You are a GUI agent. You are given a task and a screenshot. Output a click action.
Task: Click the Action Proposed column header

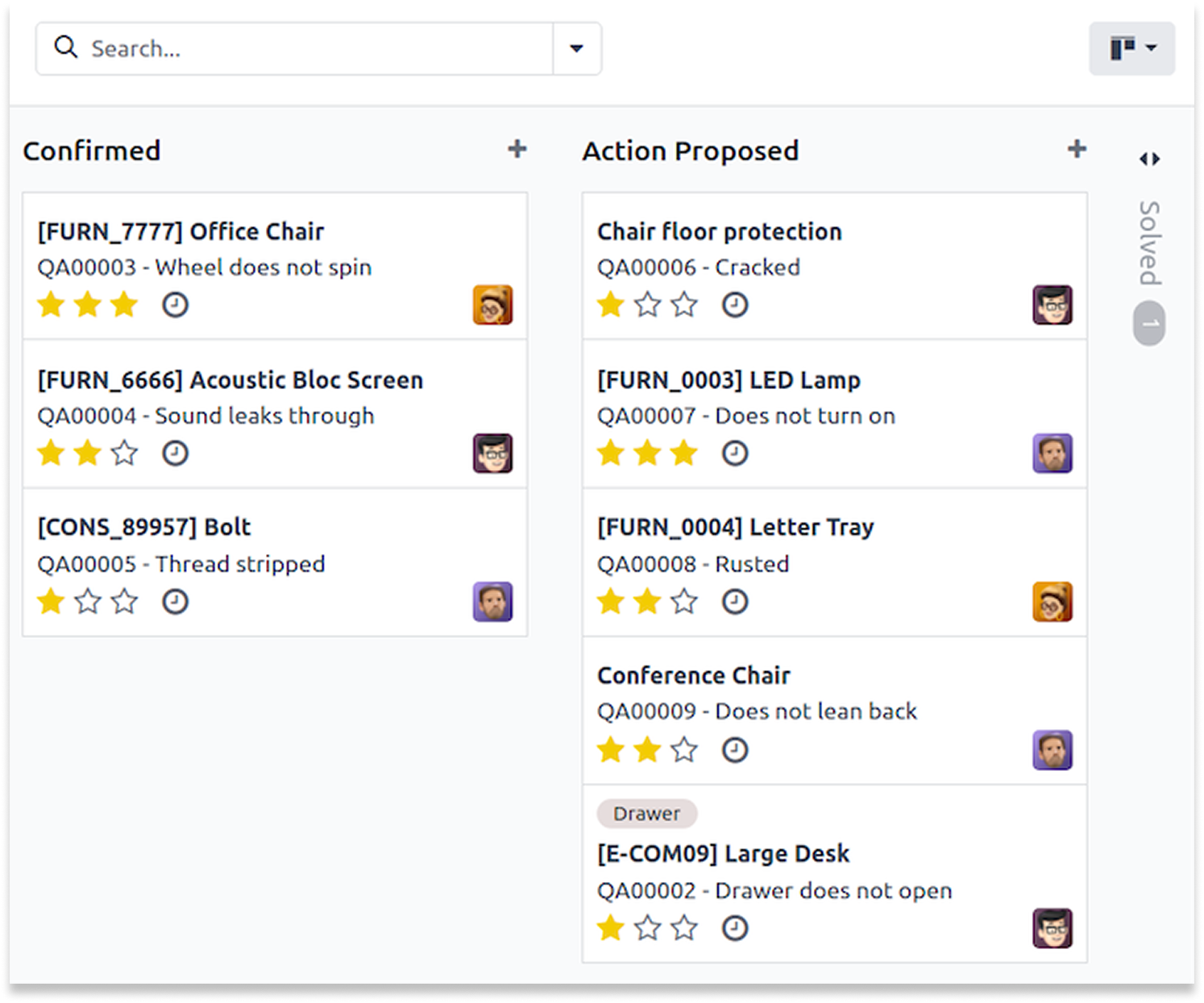click(690, 151)
